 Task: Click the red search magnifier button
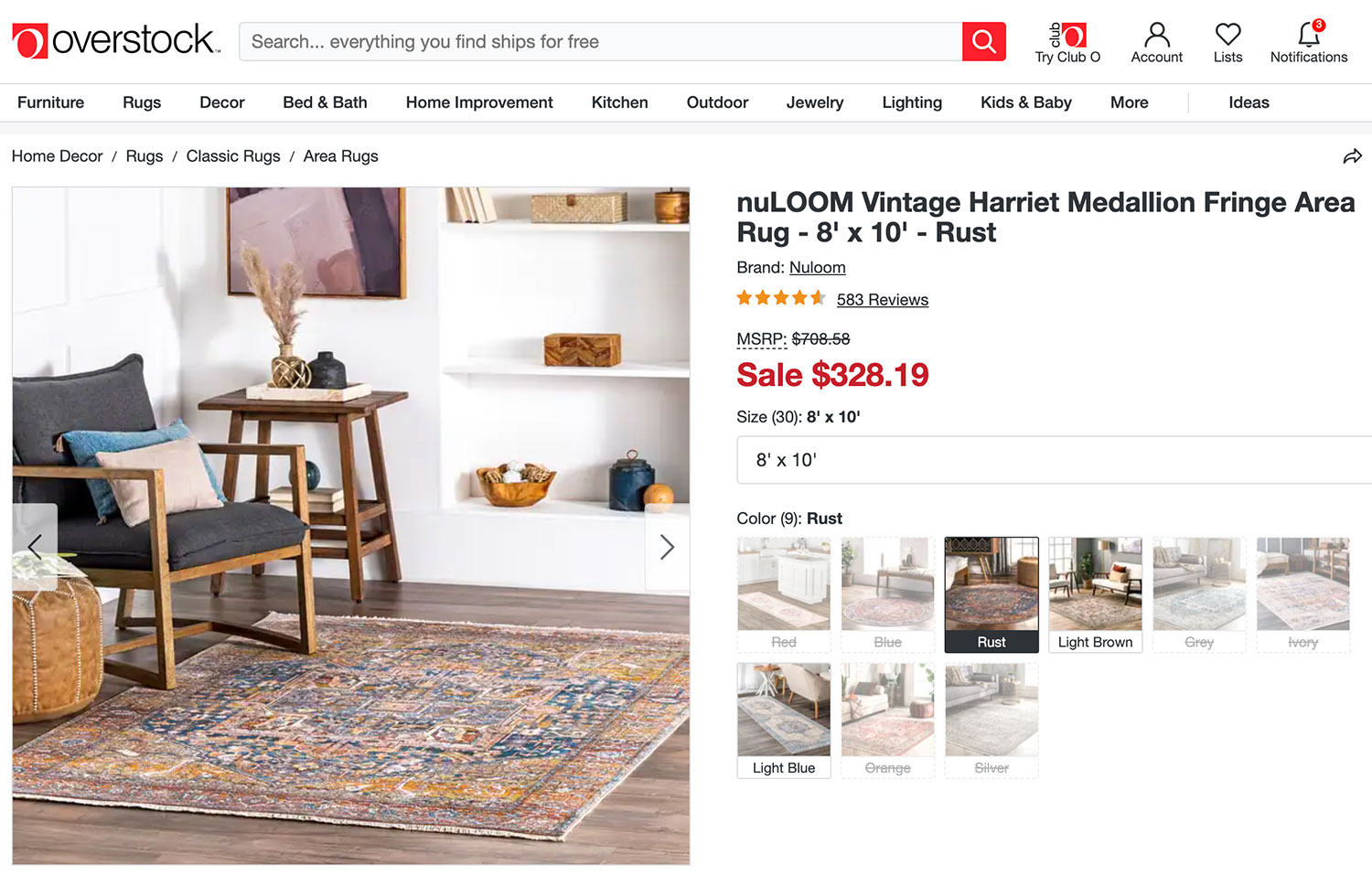[984, 42]
